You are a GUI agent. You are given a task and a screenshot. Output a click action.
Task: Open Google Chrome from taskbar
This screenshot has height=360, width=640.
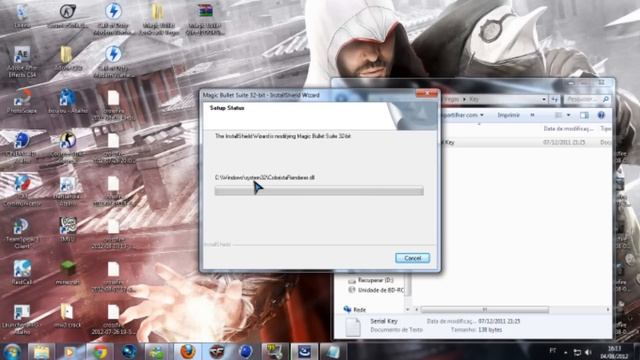[100, 351]
